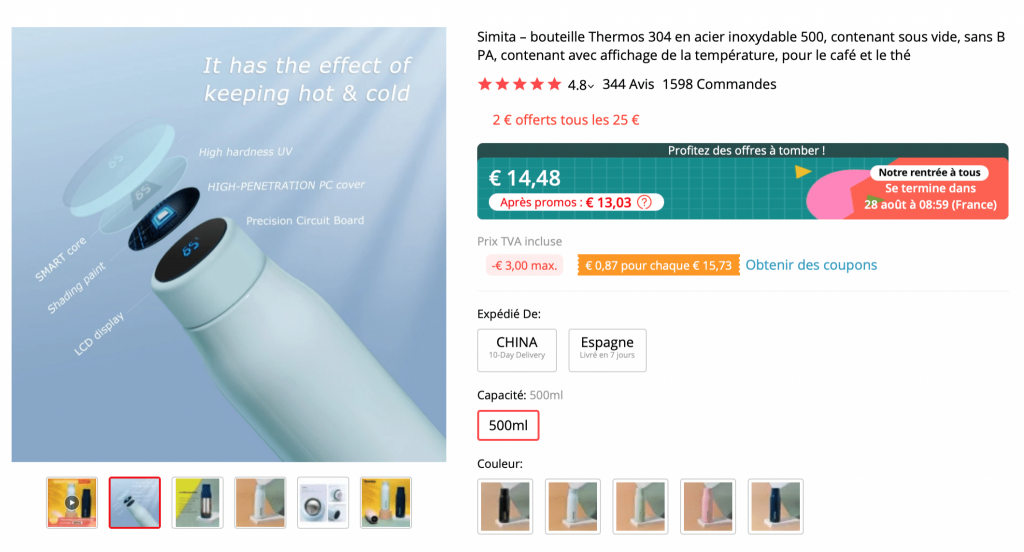The height and width of the screenshot is (552, 1024).
Task: Click the Obtenir des coupons link
Action: pos(811,265)
